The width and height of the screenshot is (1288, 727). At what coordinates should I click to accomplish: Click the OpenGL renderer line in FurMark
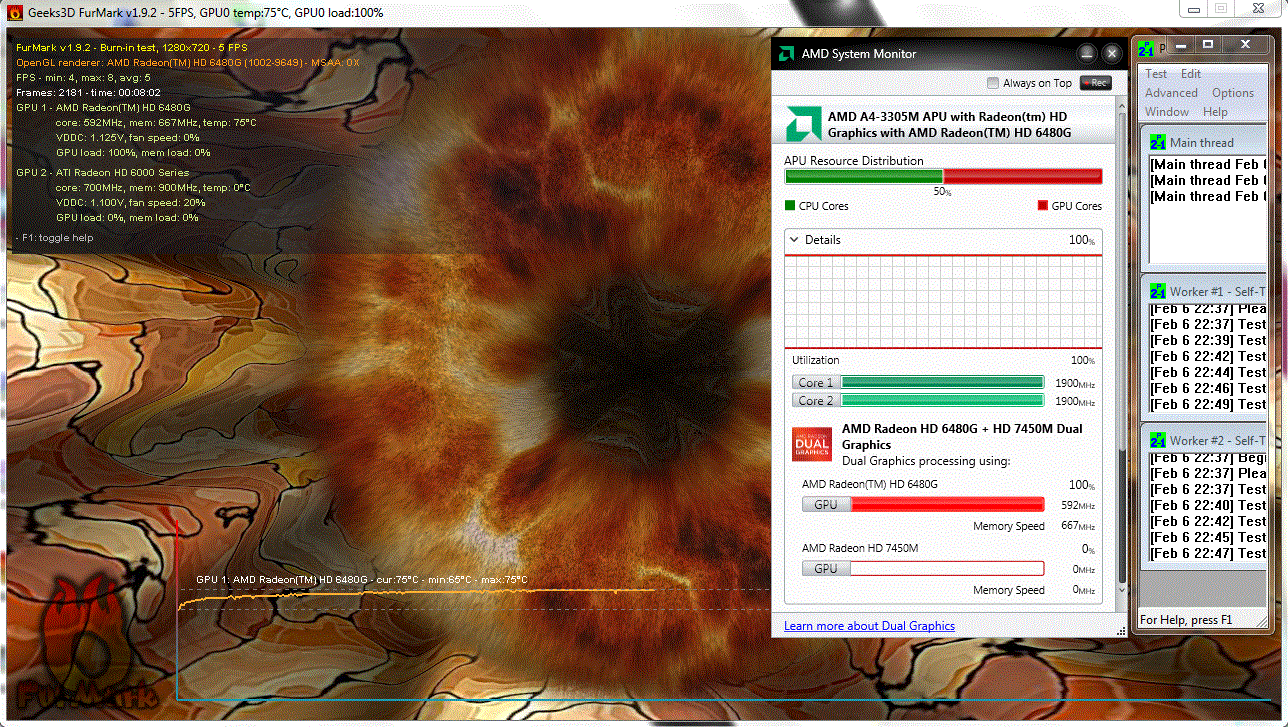[x=188, y=62]
